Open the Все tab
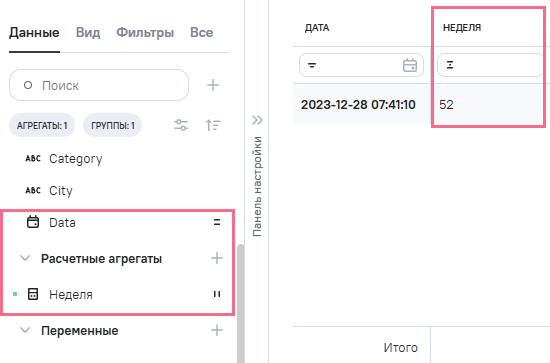 tap(202, 33)
